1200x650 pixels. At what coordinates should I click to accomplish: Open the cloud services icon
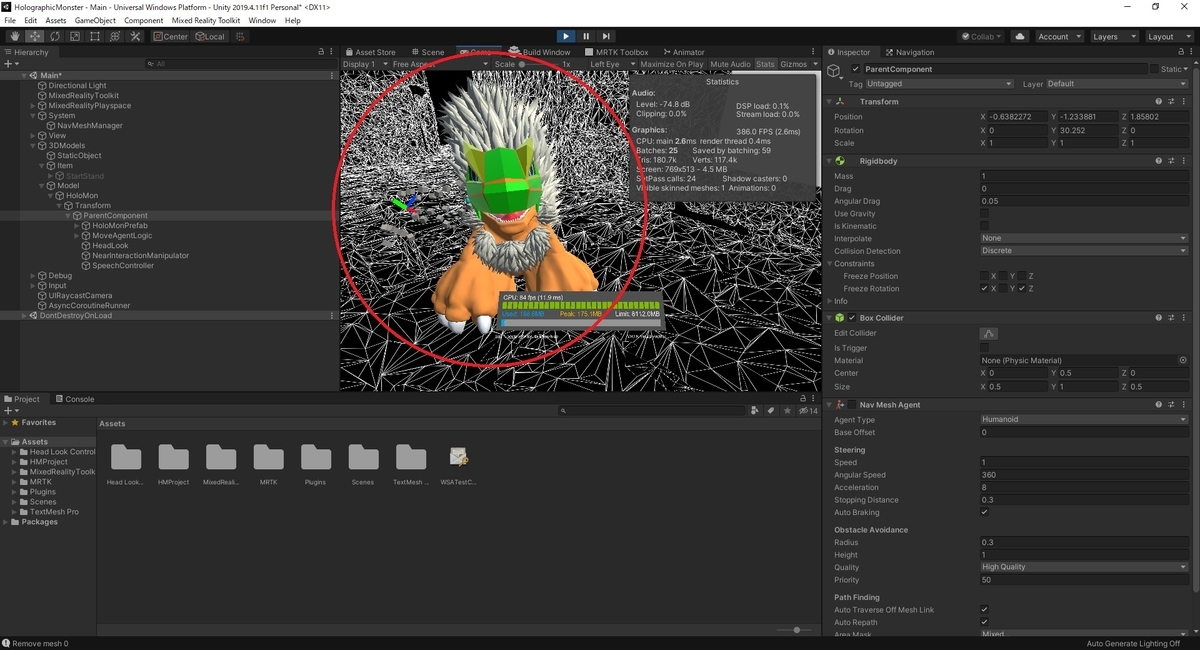[x=1020, y=36]
